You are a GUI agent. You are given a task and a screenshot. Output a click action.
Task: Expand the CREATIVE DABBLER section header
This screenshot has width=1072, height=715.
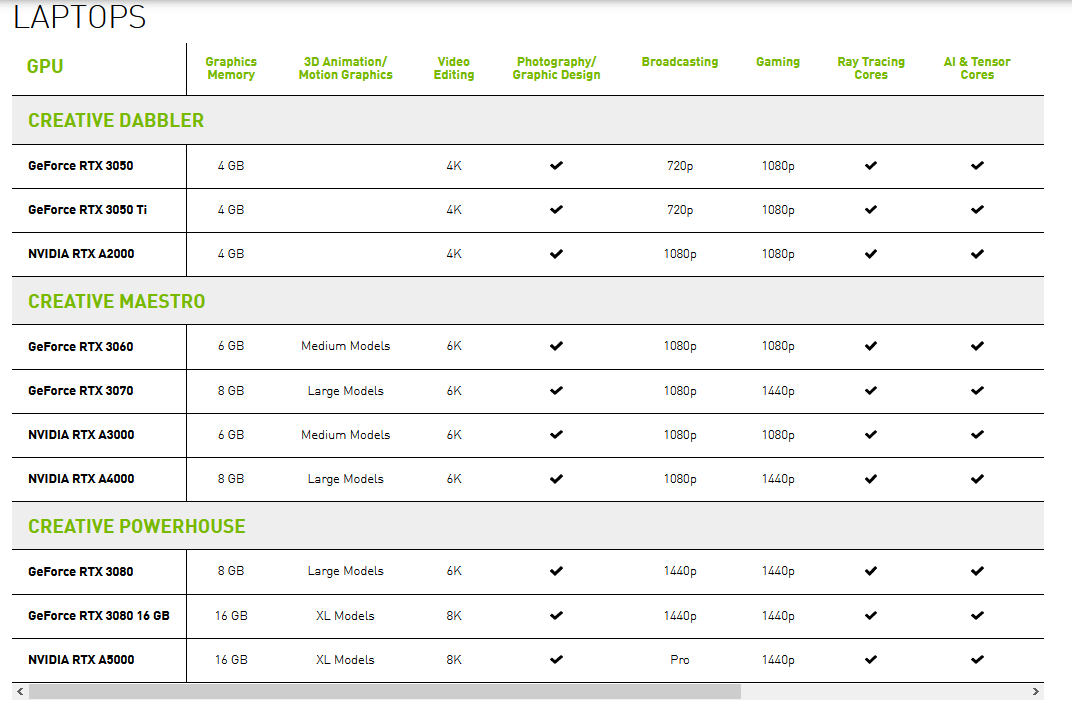click(115, 120)
